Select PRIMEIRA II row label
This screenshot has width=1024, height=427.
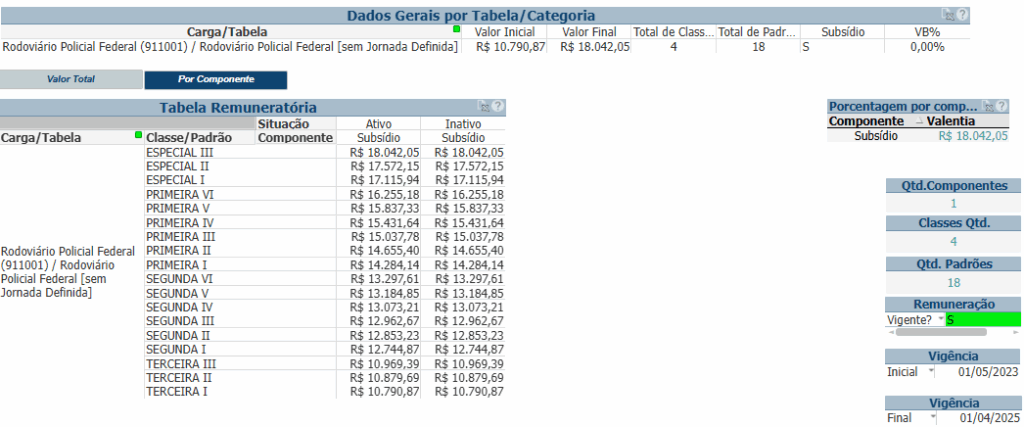[178, 250]
